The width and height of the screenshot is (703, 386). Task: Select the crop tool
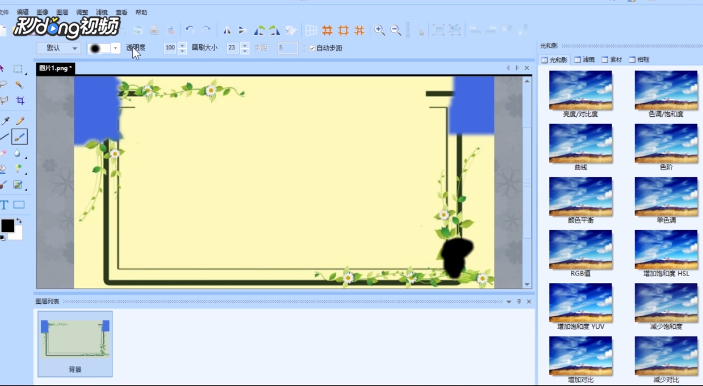click(x=20, y=100)
